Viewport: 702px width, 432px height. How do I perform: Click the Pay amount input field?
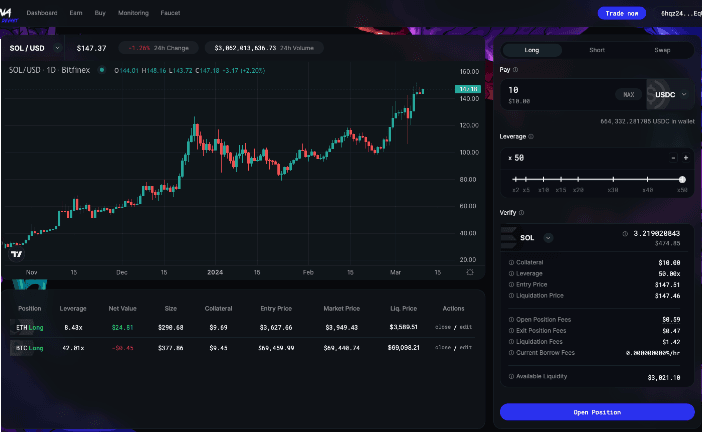point(555,94)
